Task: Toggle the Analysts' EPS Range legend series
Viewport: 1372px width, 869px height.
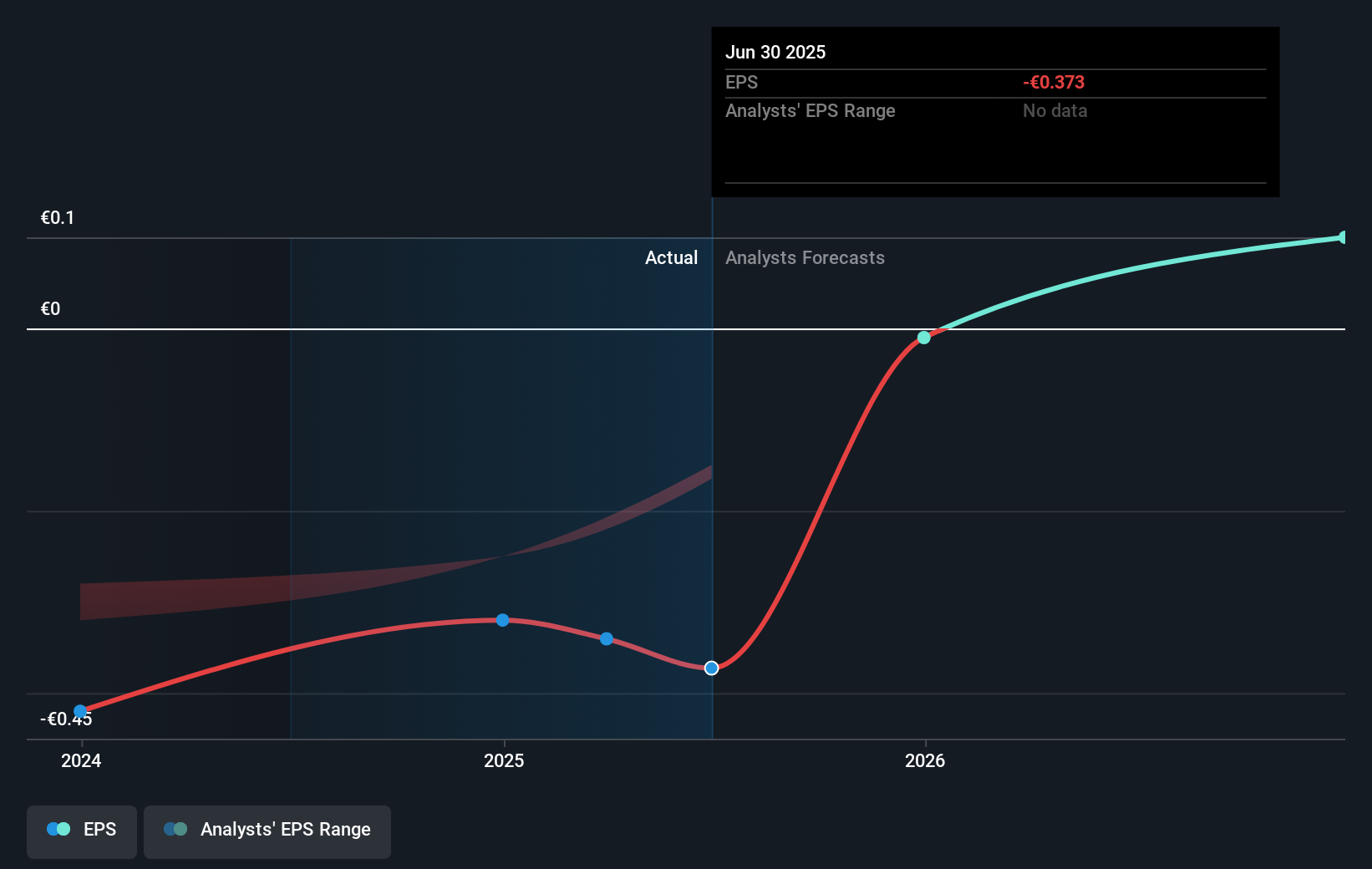Action: coord(267,831)
